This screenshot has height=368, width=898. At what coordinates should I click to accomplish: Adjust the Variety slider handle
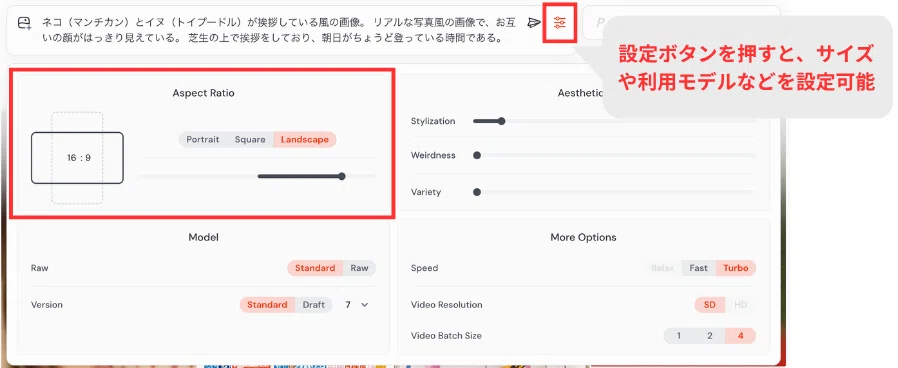click(x=476, y=192)
